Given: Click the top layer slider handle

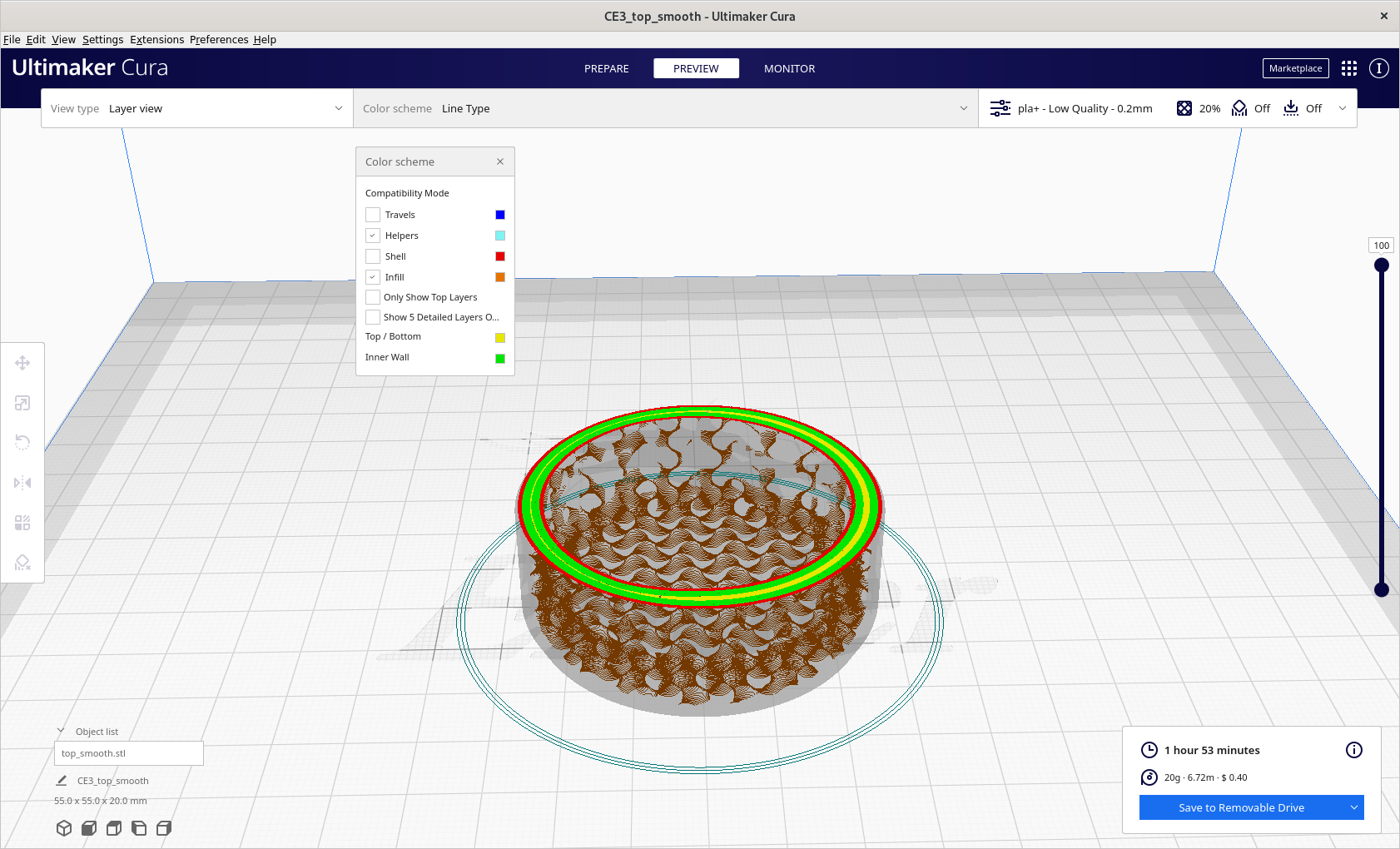Looking at the screenshot, I should click(1382, 265).
